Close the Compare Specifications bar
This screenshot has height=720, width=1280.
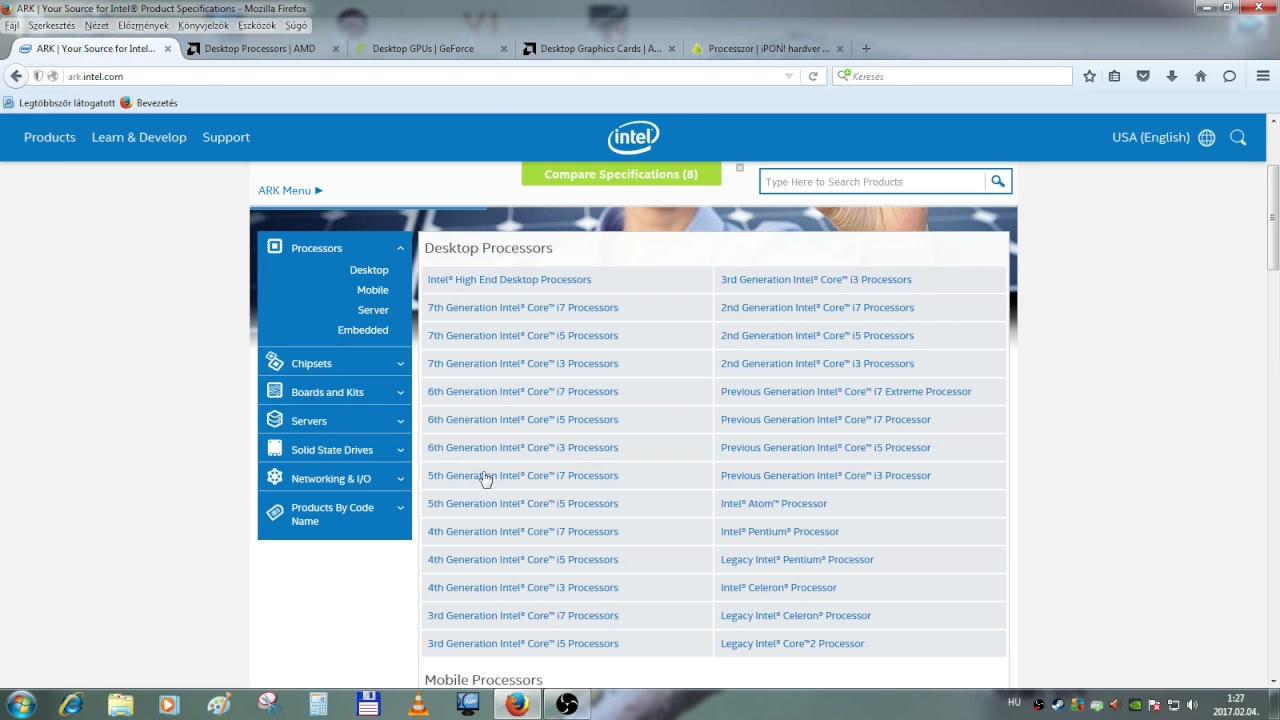(740, 168)
